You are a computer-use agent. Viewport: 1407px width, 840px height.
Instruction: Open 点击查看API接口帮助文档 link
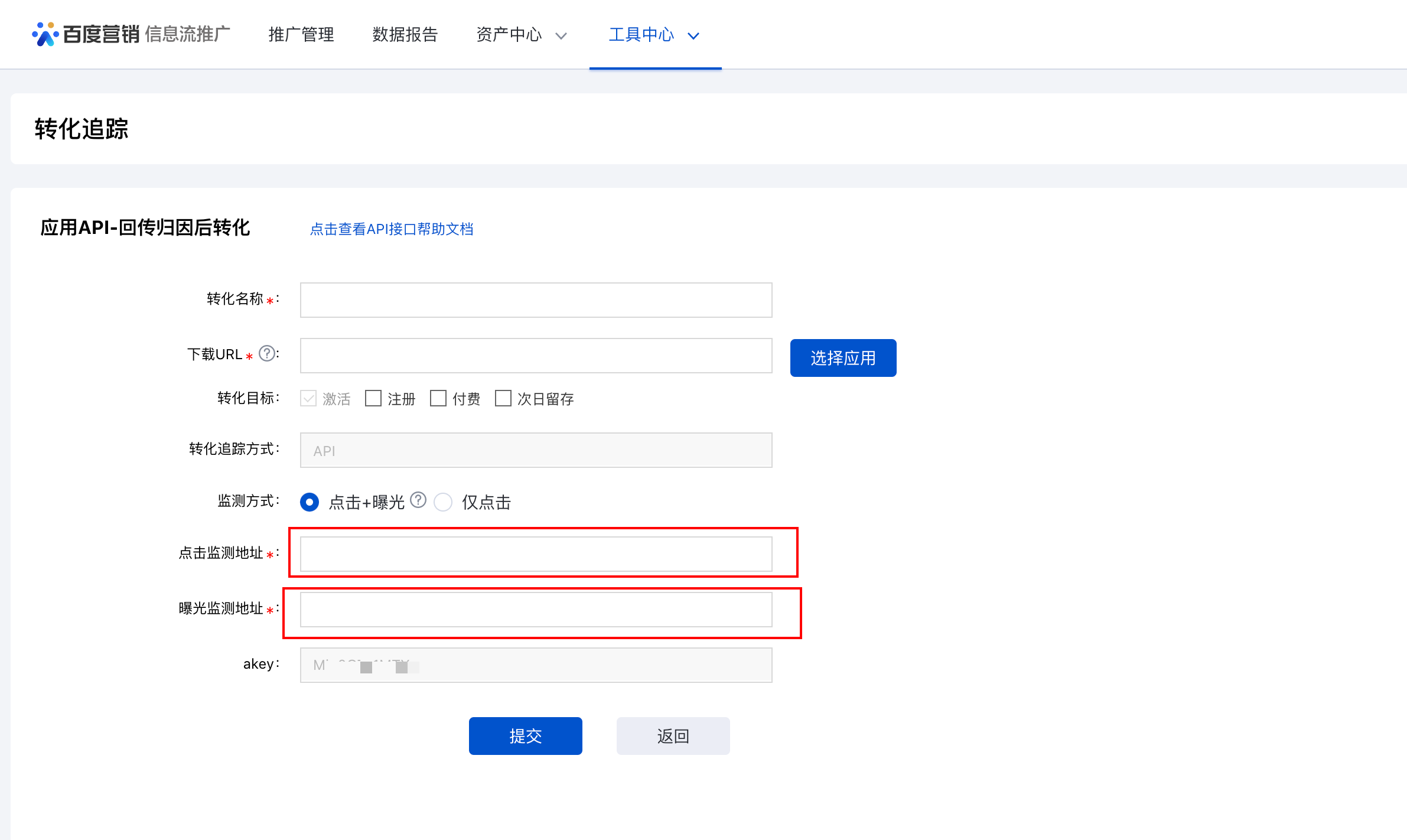392,229
